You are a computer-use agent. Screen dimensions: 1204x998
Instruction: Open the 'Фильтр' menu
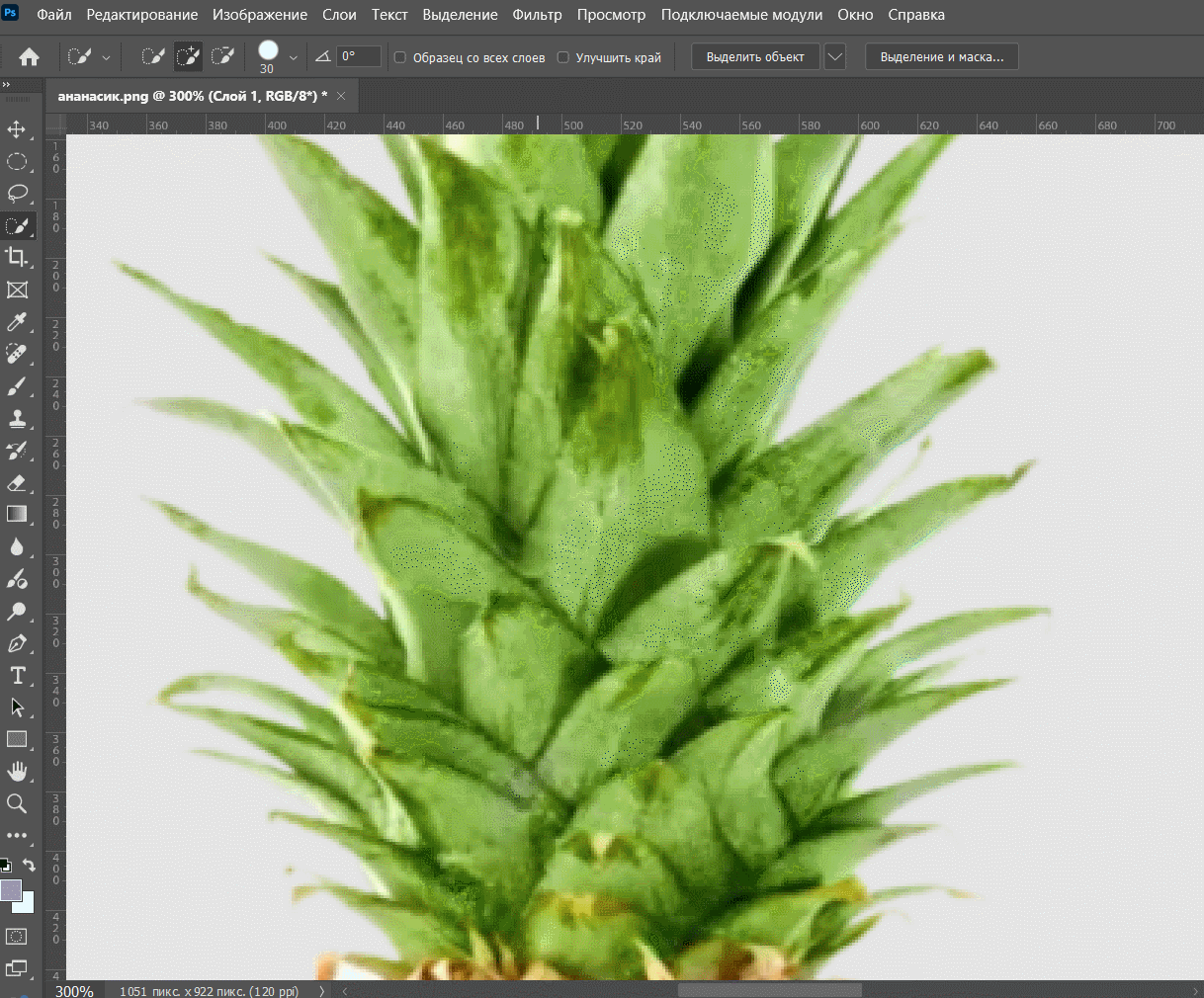[x=537, y=15]
